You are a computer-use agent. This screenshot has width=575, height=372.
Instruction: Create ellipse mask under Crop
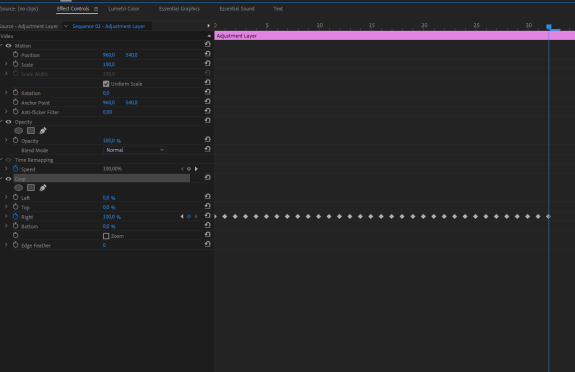[x=18, y=188]
